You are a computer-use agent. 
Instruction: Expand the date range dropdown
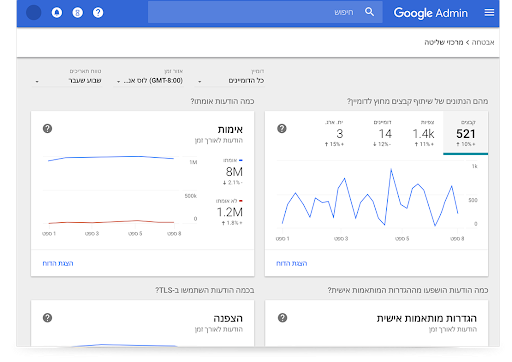(x=67, y=81)
